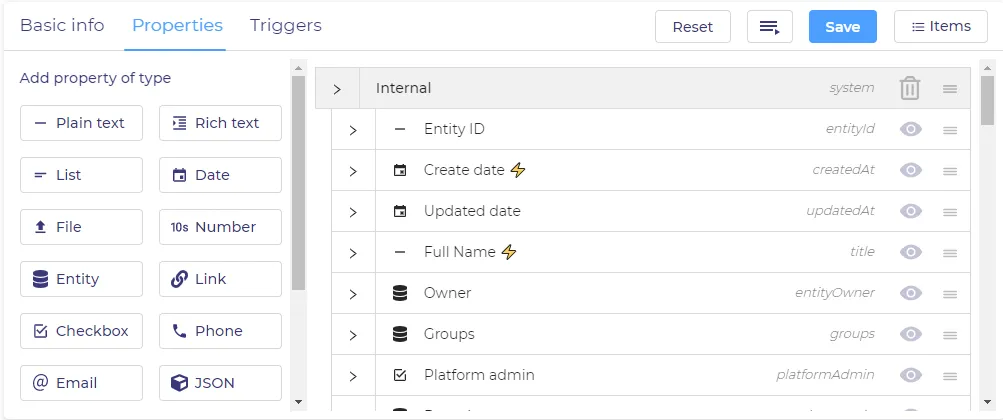
Task: Click the drag handle on Owner row
Action: click(x=950, y=293)
